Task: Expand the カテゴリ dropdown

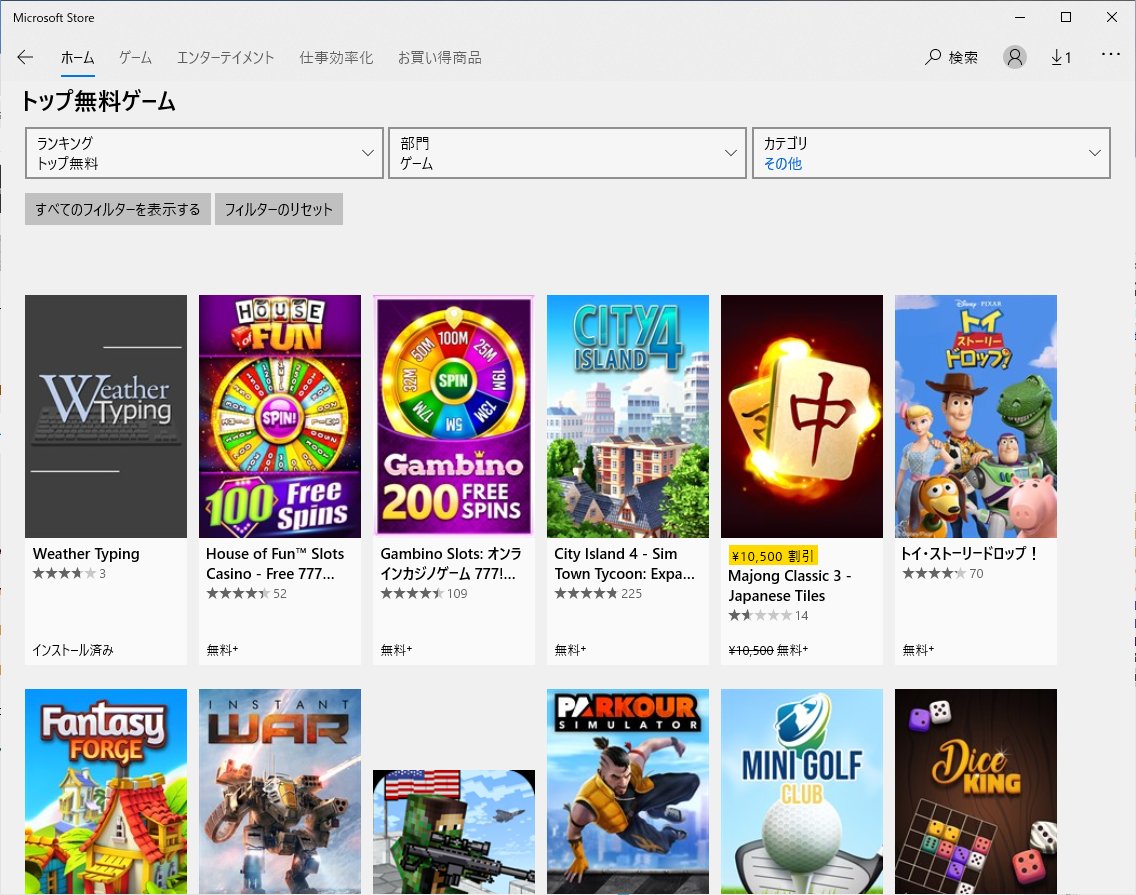Action: tap(931, 153)
